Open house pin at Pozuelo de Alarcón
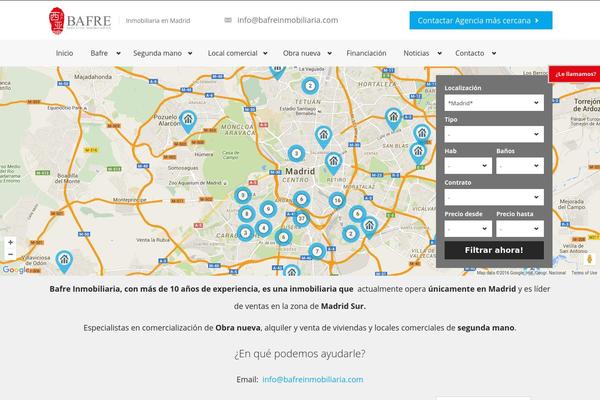The width and height of the screenshot is (600, 400). tap(188, 121)
